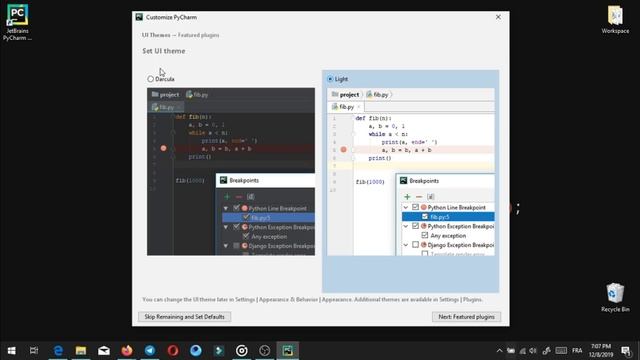Screen dimensions: 640x360
Task: Open File Explorer from the taskbar
Action: pyautogui.click(x=81, y=351)
